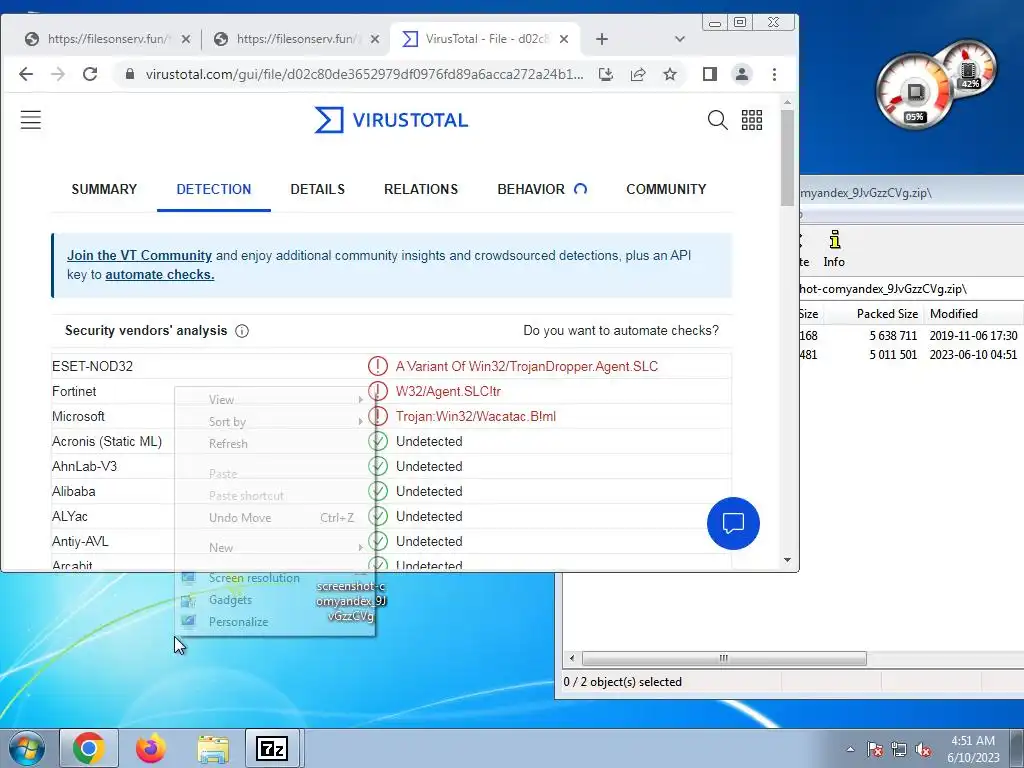Click the VirusTotal address bar URL
1024x768 pixels.
click(364, 74)
